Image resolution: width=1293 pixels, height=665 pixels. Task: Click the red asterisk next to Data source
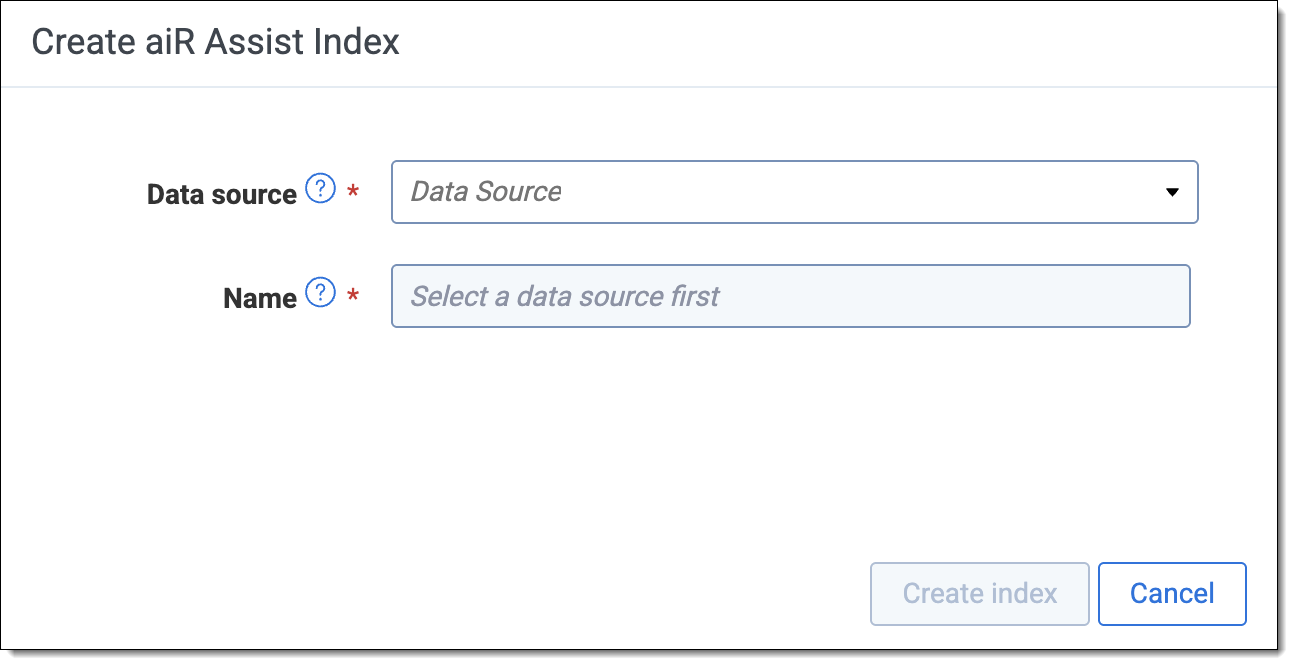click(352, 191)
